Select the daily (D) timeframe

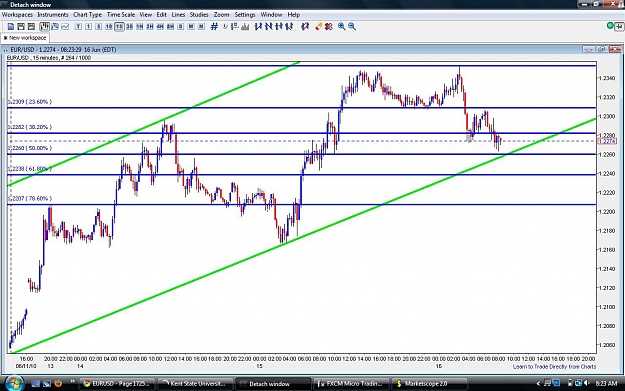coord(181,27)
